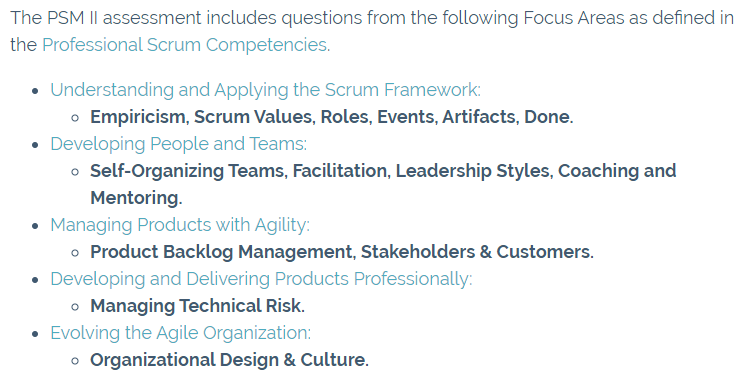Viewport: 743px width, 378px height.
Task: Click the Stakeholders & Customers text
Action: tap(477, 252)
